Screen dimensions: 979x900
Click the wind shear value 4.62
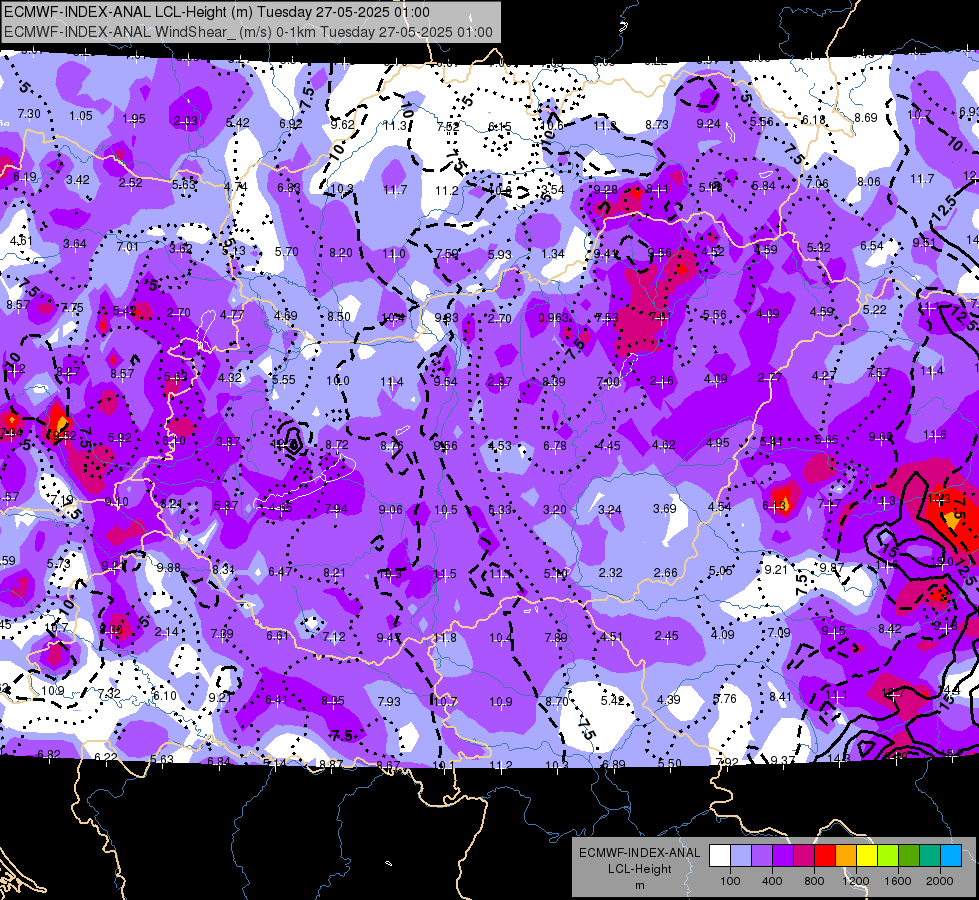[x=663, y=444]
